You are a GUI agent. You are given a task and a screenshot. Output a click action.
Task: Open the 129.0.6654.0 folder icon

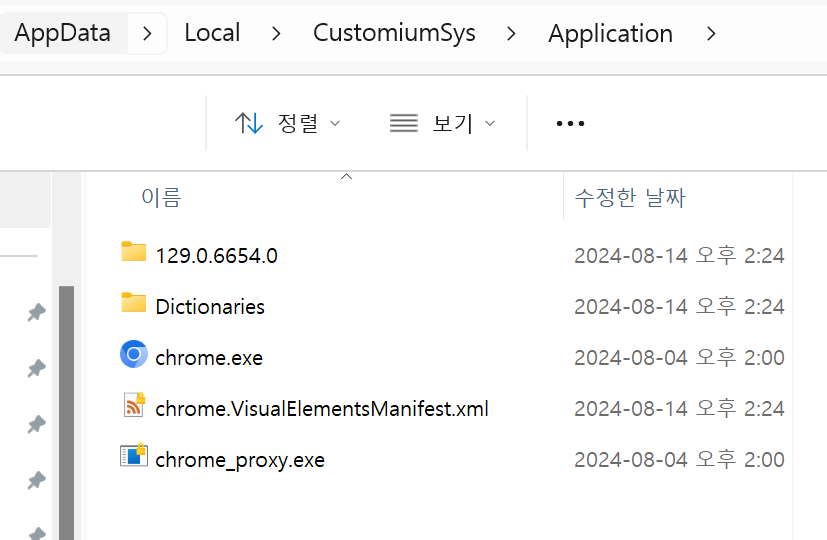click(133, 252)
